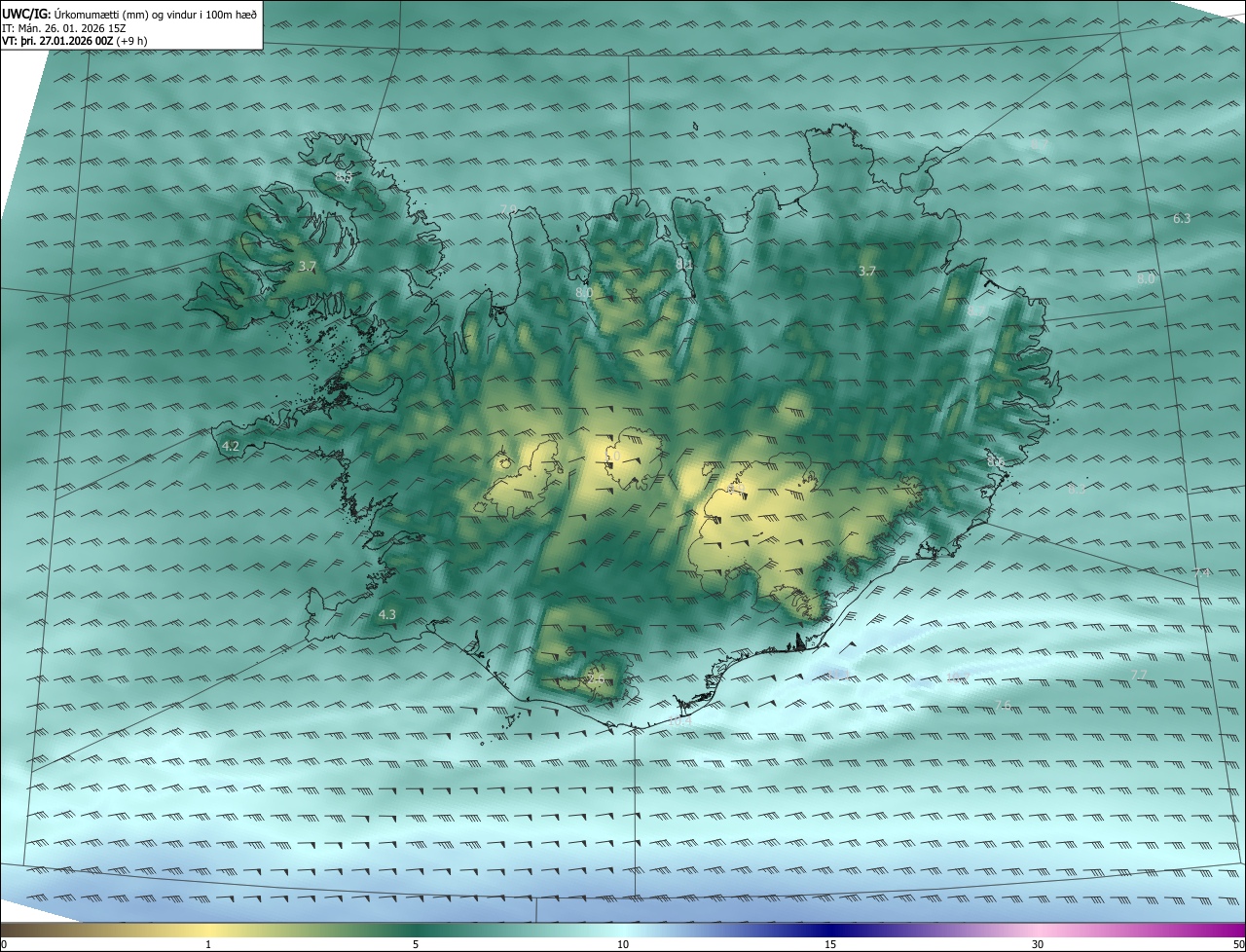1246x952 pixels.
Task: Click the "3.7" value in the Westfjords
Action: pos(308,266)
